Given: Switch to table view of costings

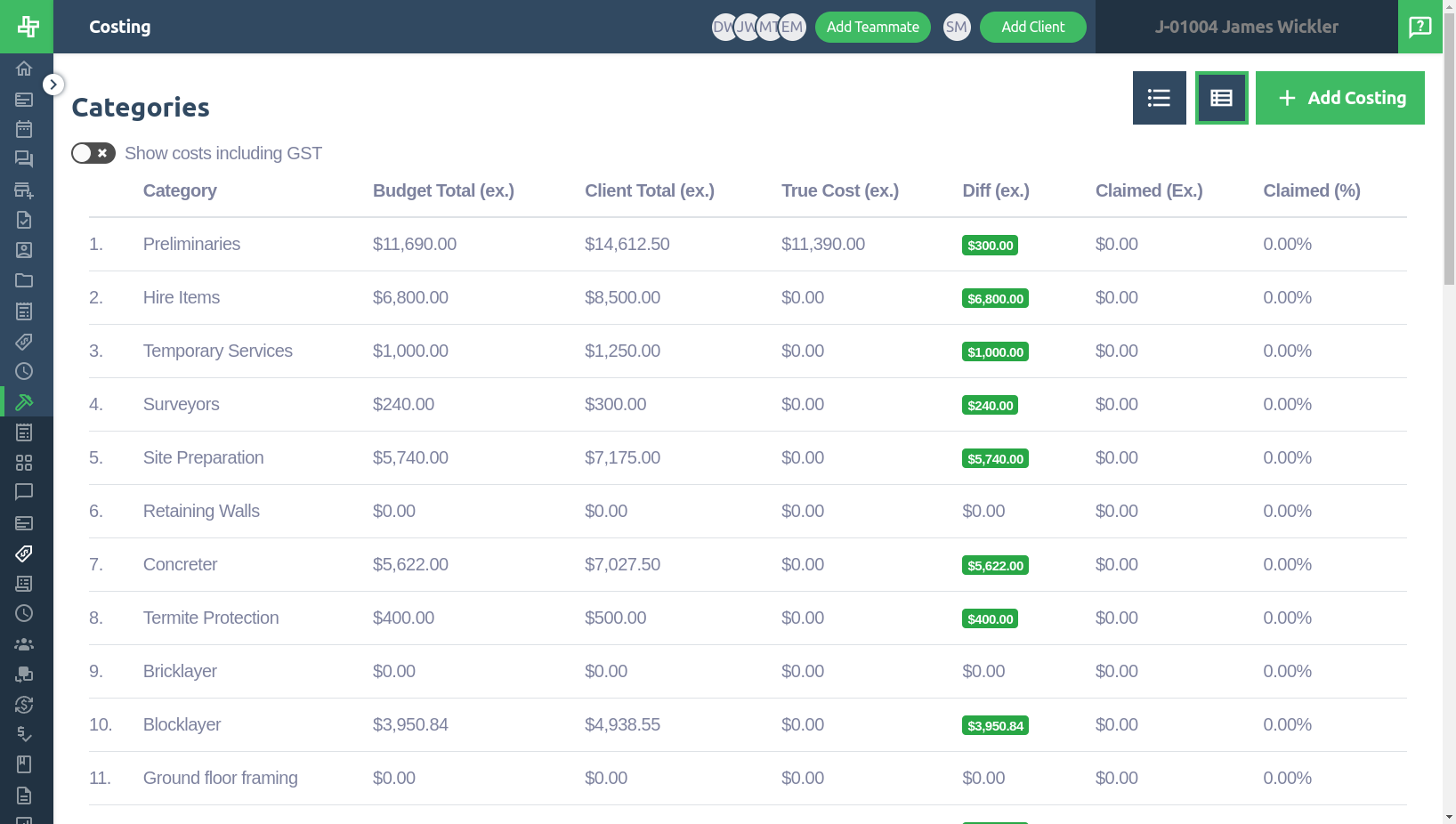Looking at the screenshot, I should coord(1221,98).
